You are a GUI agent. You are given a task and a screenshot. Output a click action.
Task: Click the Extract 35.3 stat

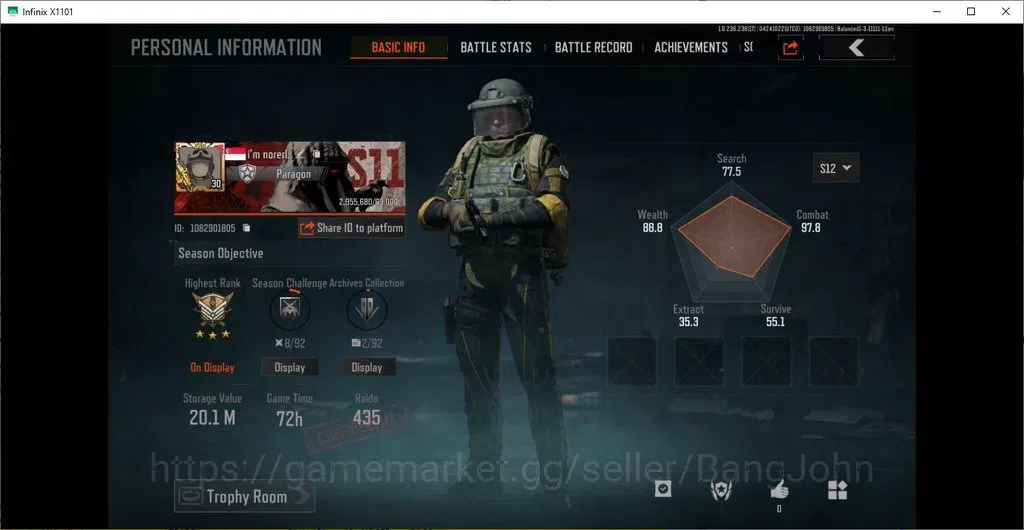688,315
